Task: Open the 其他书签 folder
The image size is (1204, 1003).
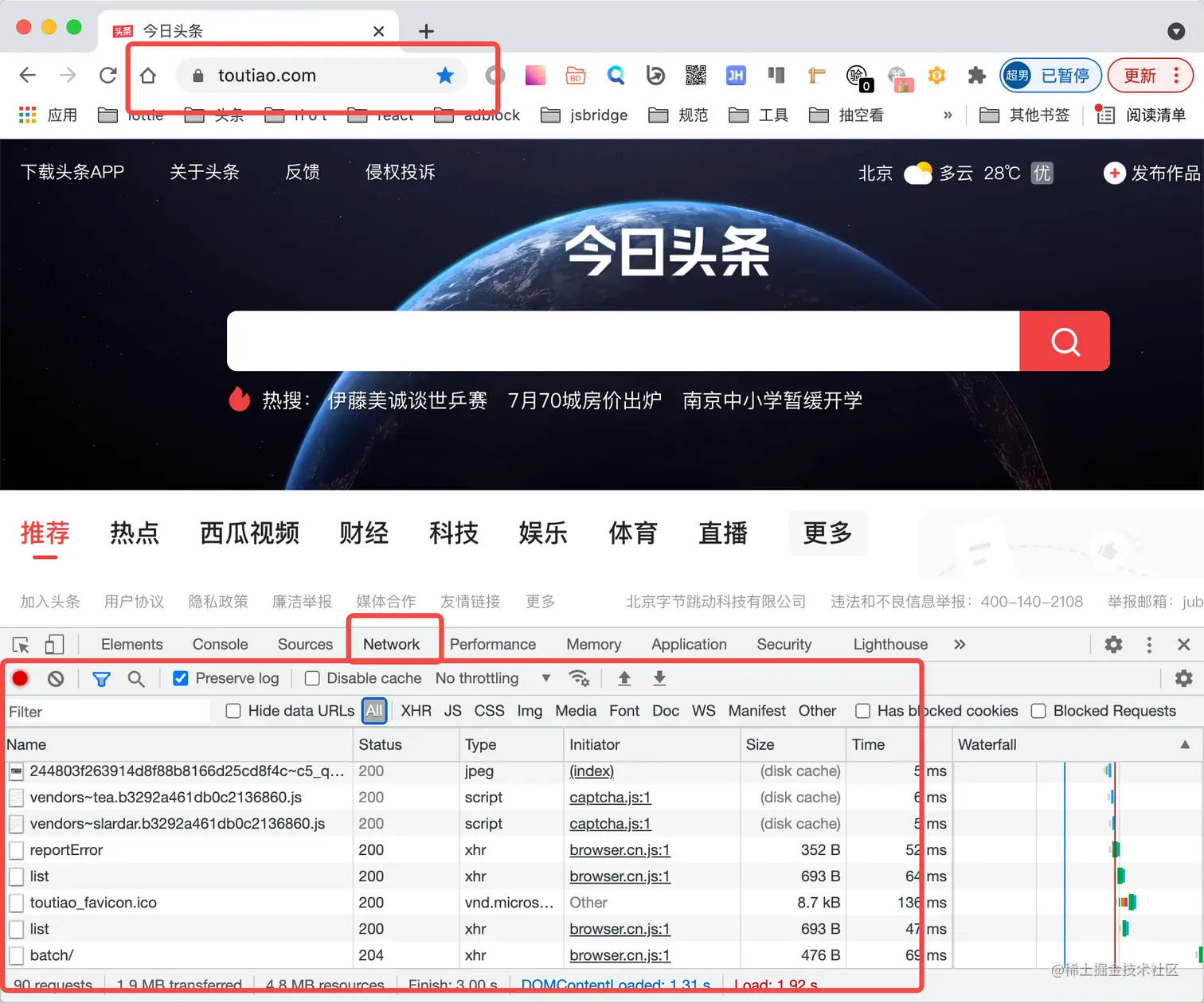Action: pos(1024,115)
